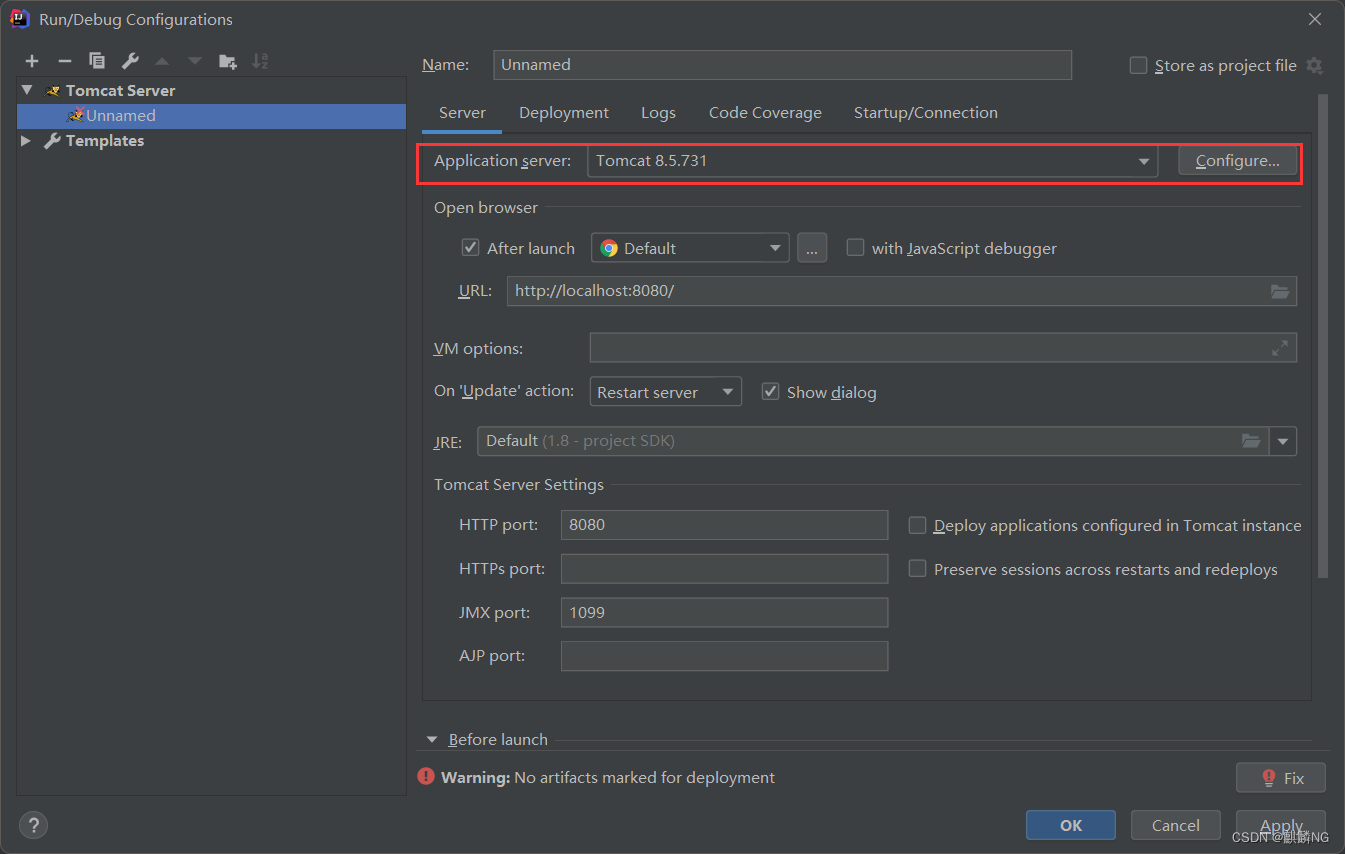Click the browser ellipsis browse button
The height and width of the screenshot is (854, 1345).
click(x=812, y=248)
